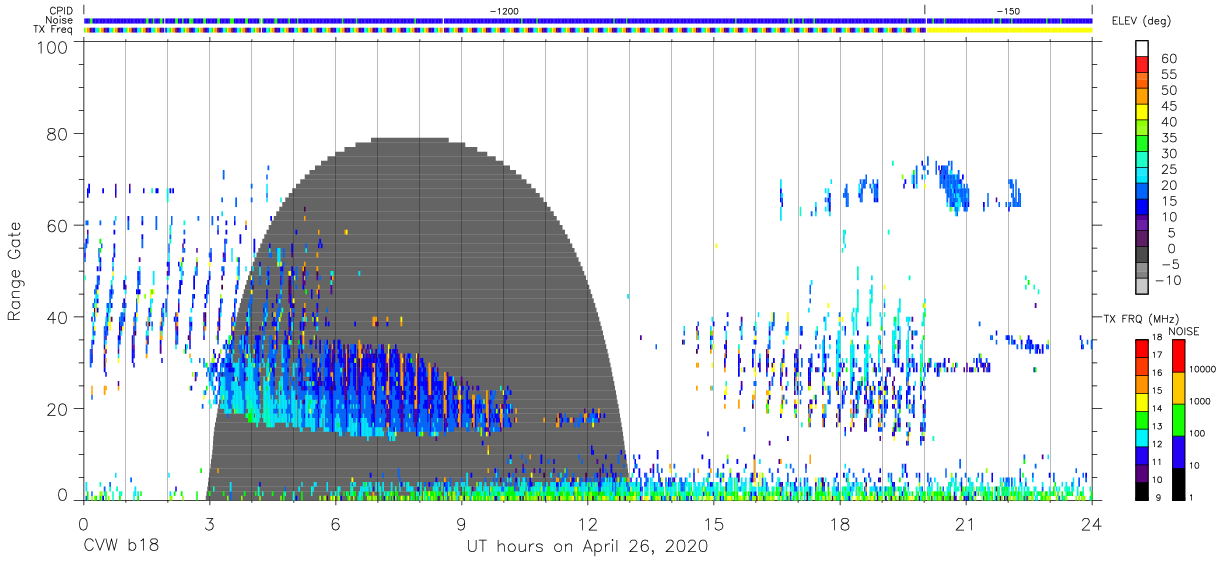This screenshot has width=1228, height=567.
Task: Click the white top segment of ELEV colorbar
Action: 1143,48
